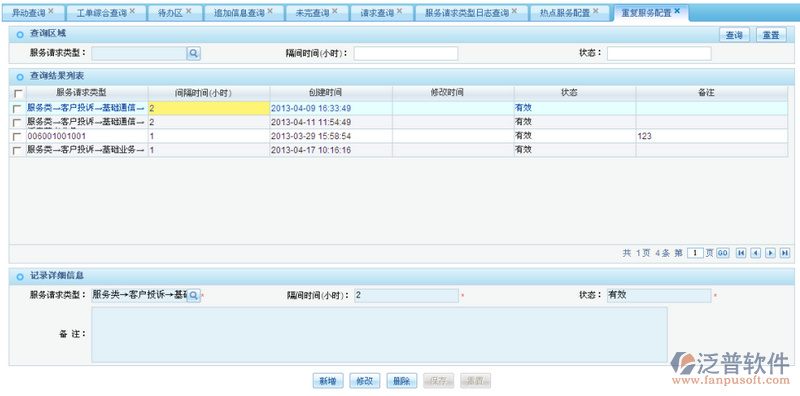
Task: Sort by the 服务请求类型 column header
Action: [x=87, y=93]
